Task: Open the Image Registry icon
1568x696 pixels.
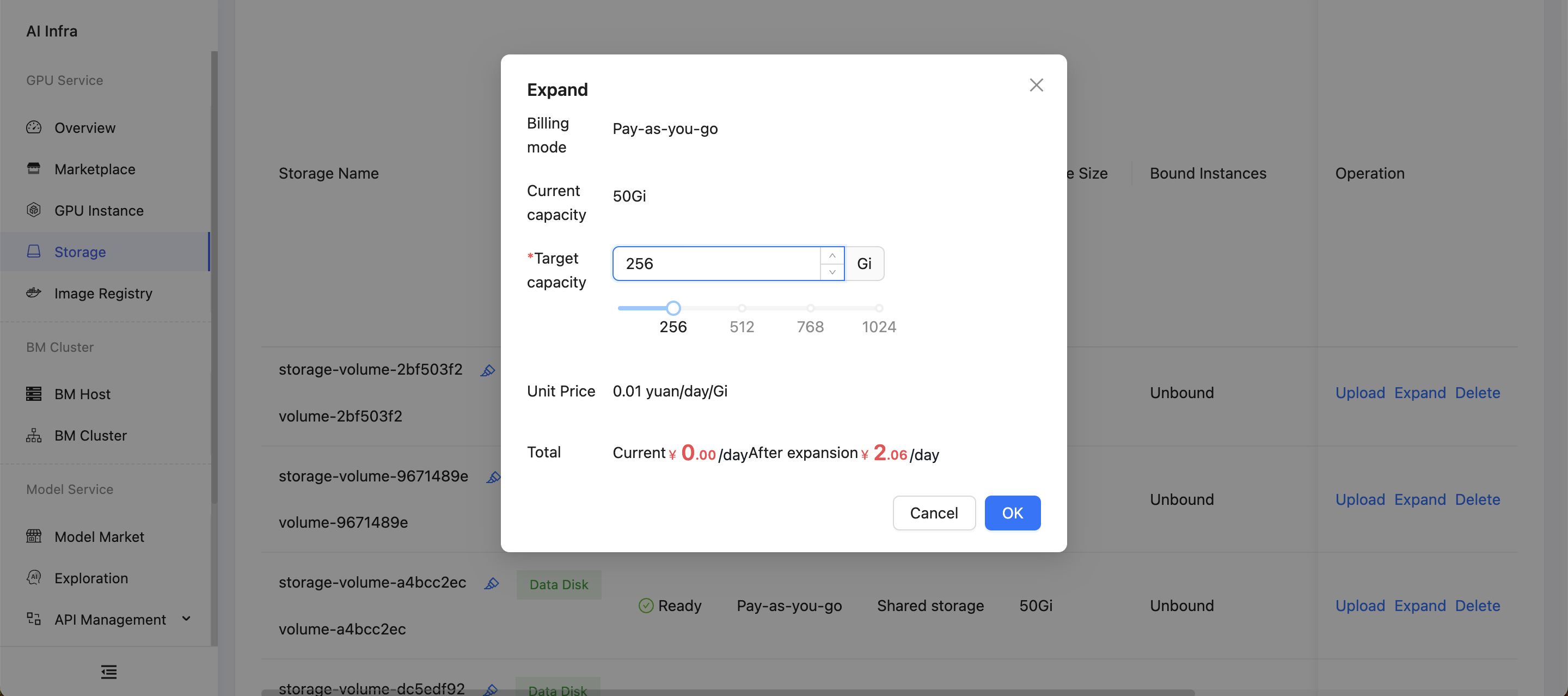Action: point(33,293)
